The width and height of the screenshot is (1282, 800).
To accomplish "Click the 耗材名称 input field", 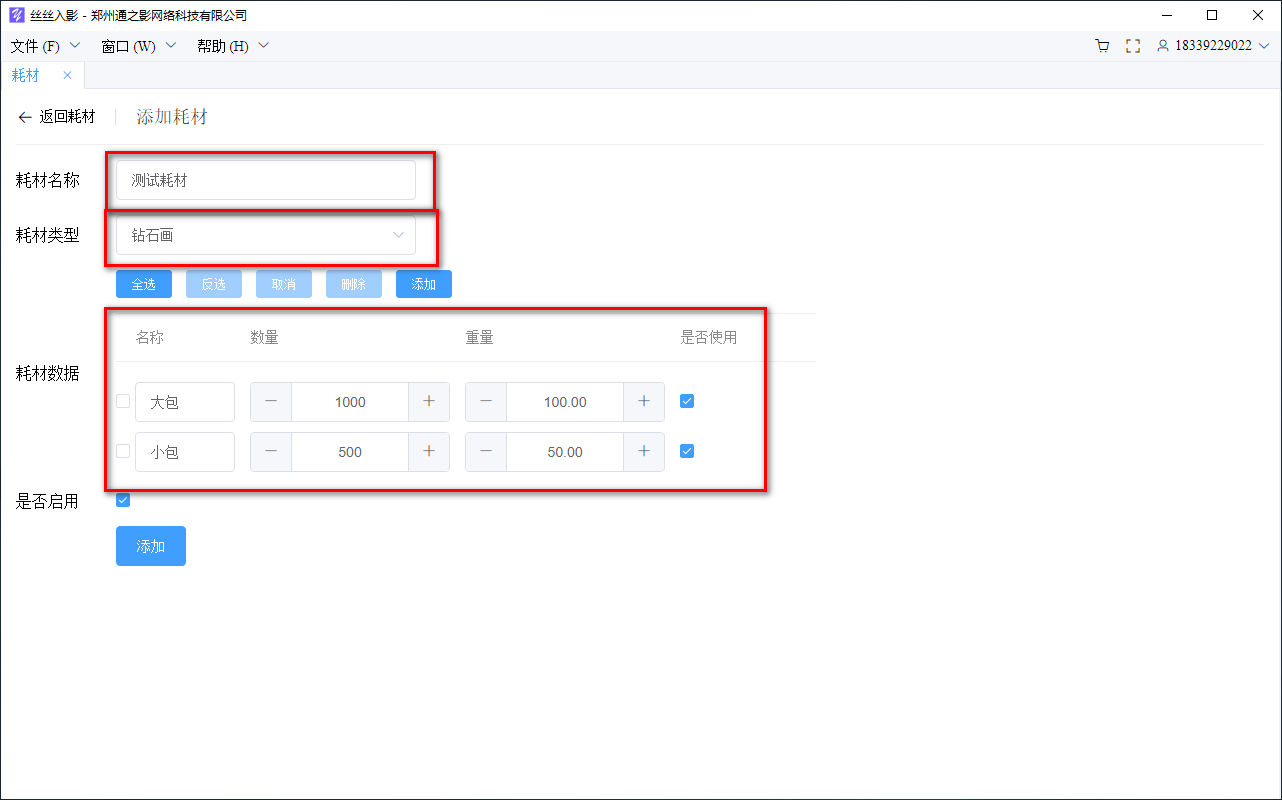I will tap(265, 181).
